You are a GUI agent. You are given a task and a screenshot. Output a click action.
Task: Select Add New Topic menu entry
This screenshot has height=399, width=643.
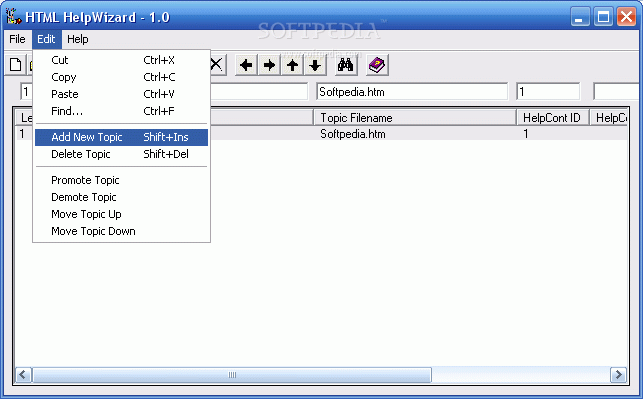[x=121, y=137]
